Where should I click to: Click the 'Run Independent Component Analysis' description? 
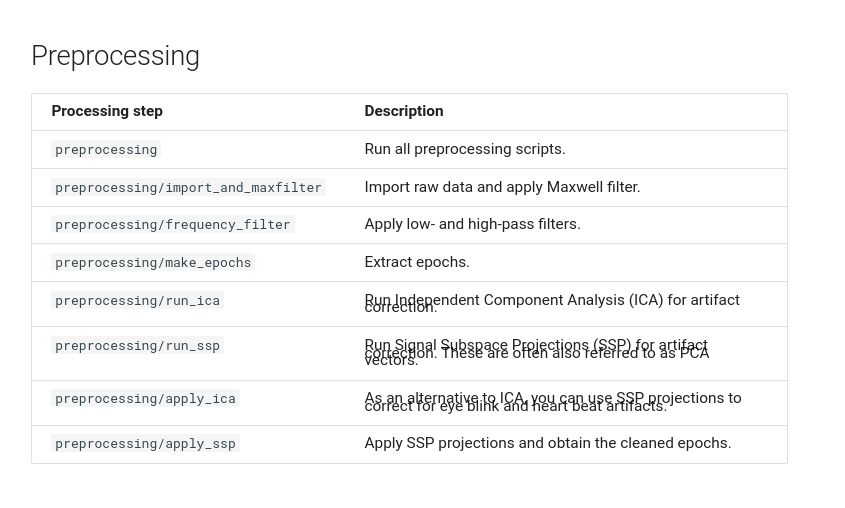[x=552, y=303]
